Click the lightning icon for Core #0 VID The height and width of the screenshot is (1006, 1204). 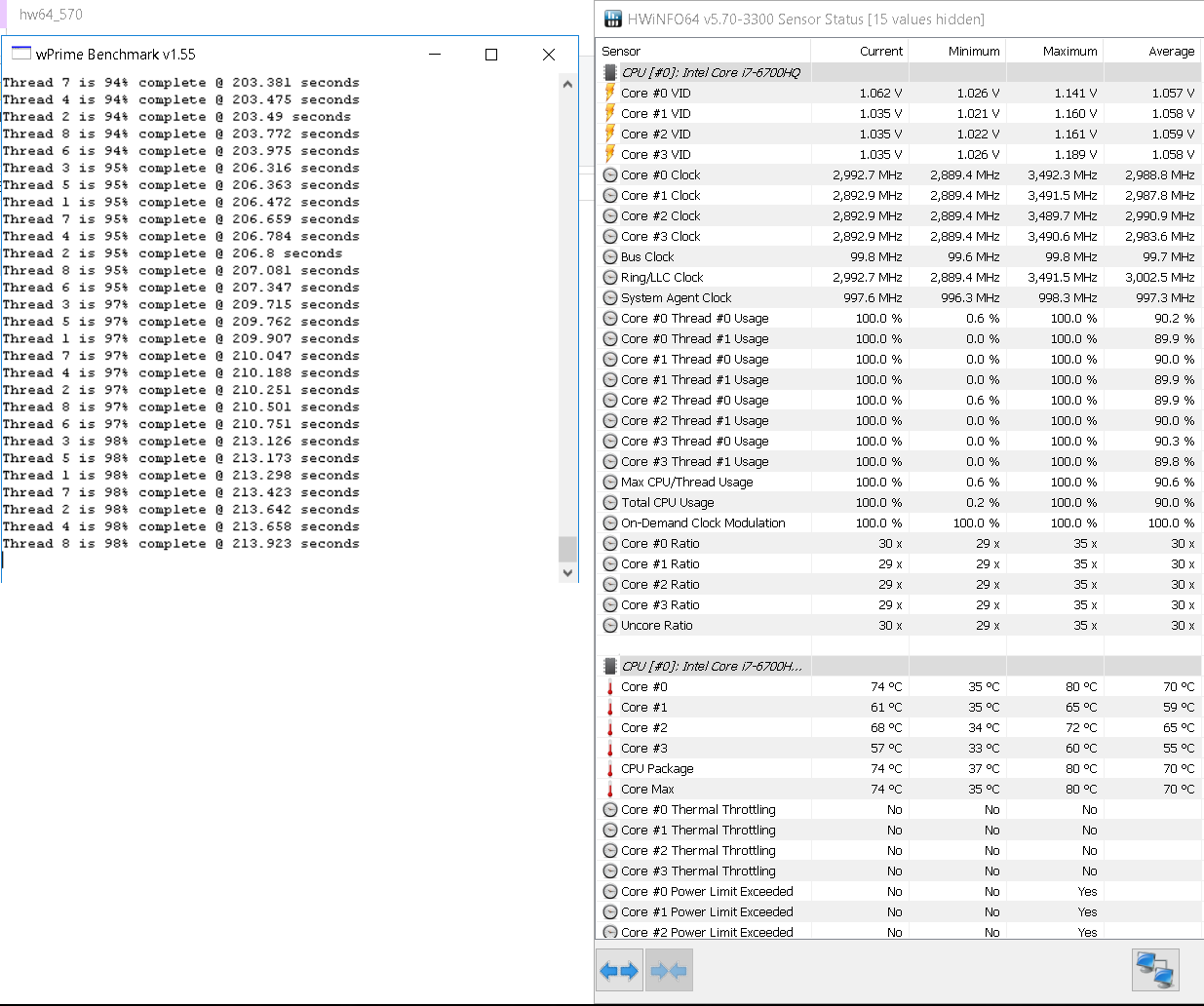(610, 93)
